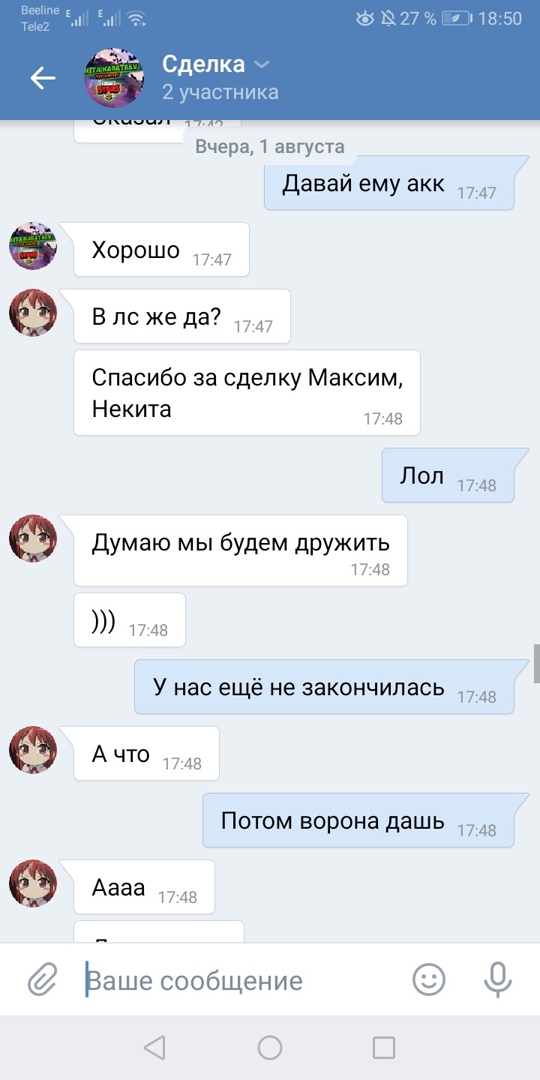Select the Думаю мы будем дружить message
540x1080 pixels.
coord(240,551)
